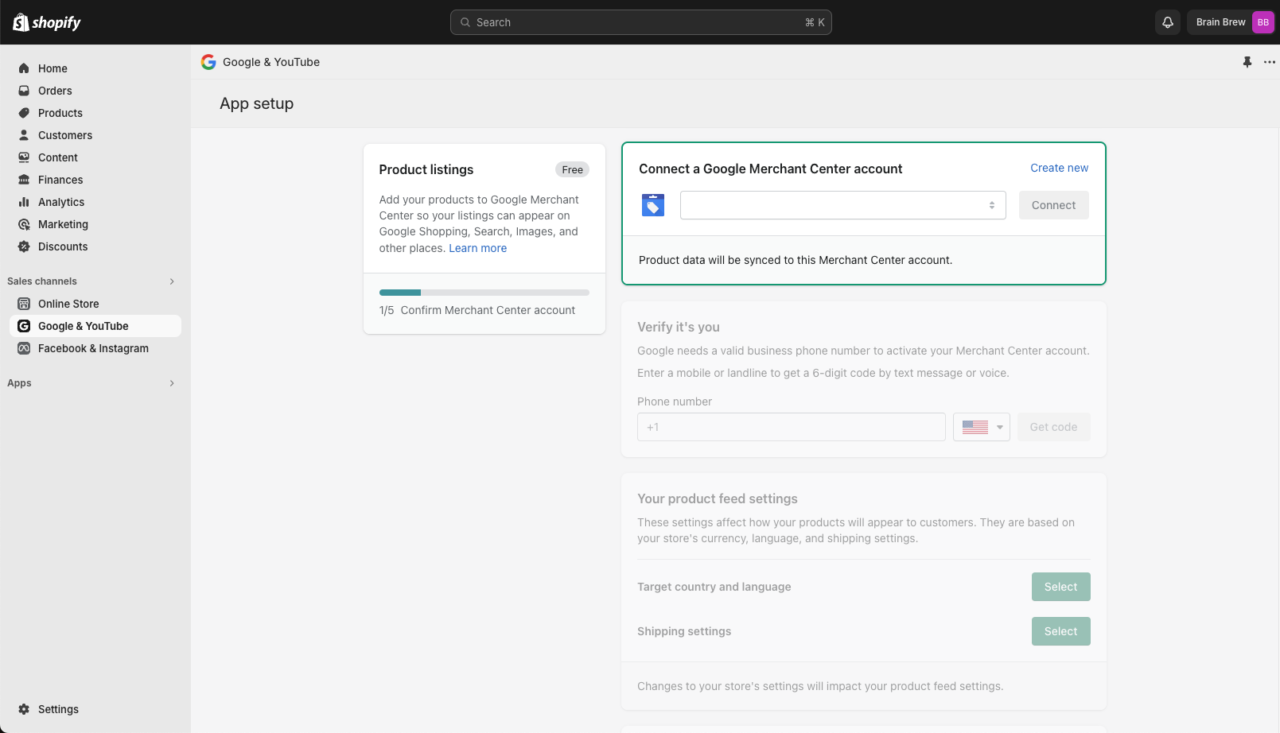
Task: Switch to Online Store in the sidebar
Action: tap(24, 303)
